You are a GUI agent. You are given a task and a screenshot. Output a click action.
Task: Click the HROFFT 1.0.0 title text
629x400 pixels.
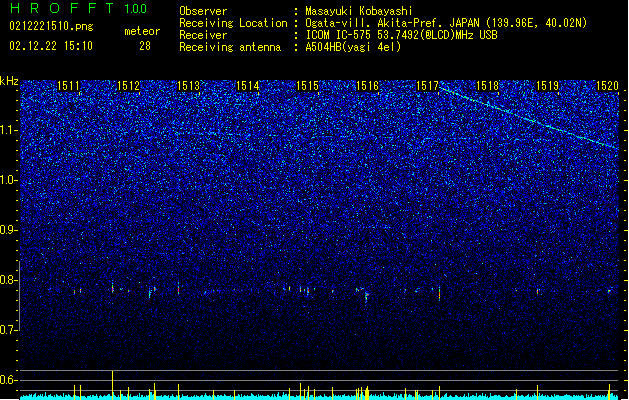click(x=78, y=8)
